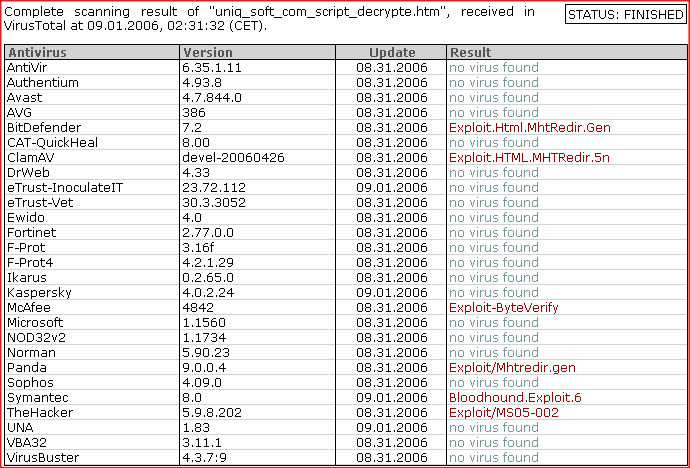Click version 5.9.8.202 cell
Screen dimensions: 690x468
[212, 412]
